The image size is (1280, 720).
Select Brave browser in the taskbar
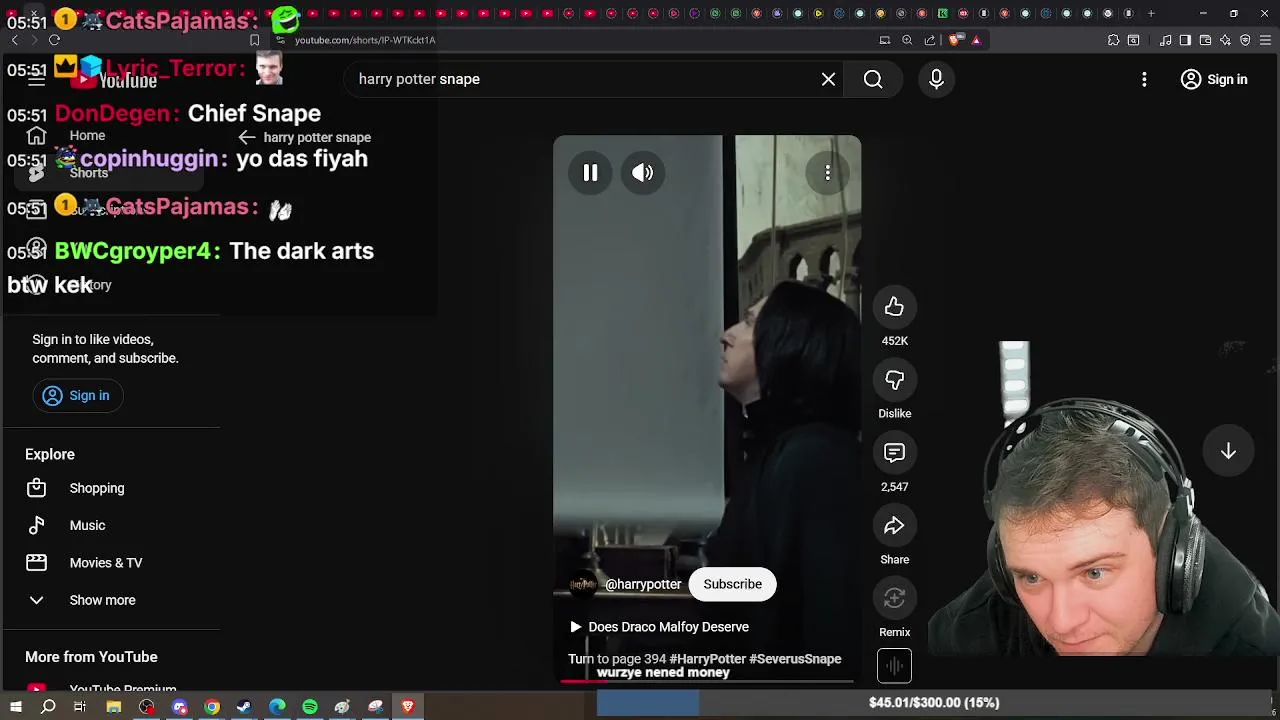(408, 707)
